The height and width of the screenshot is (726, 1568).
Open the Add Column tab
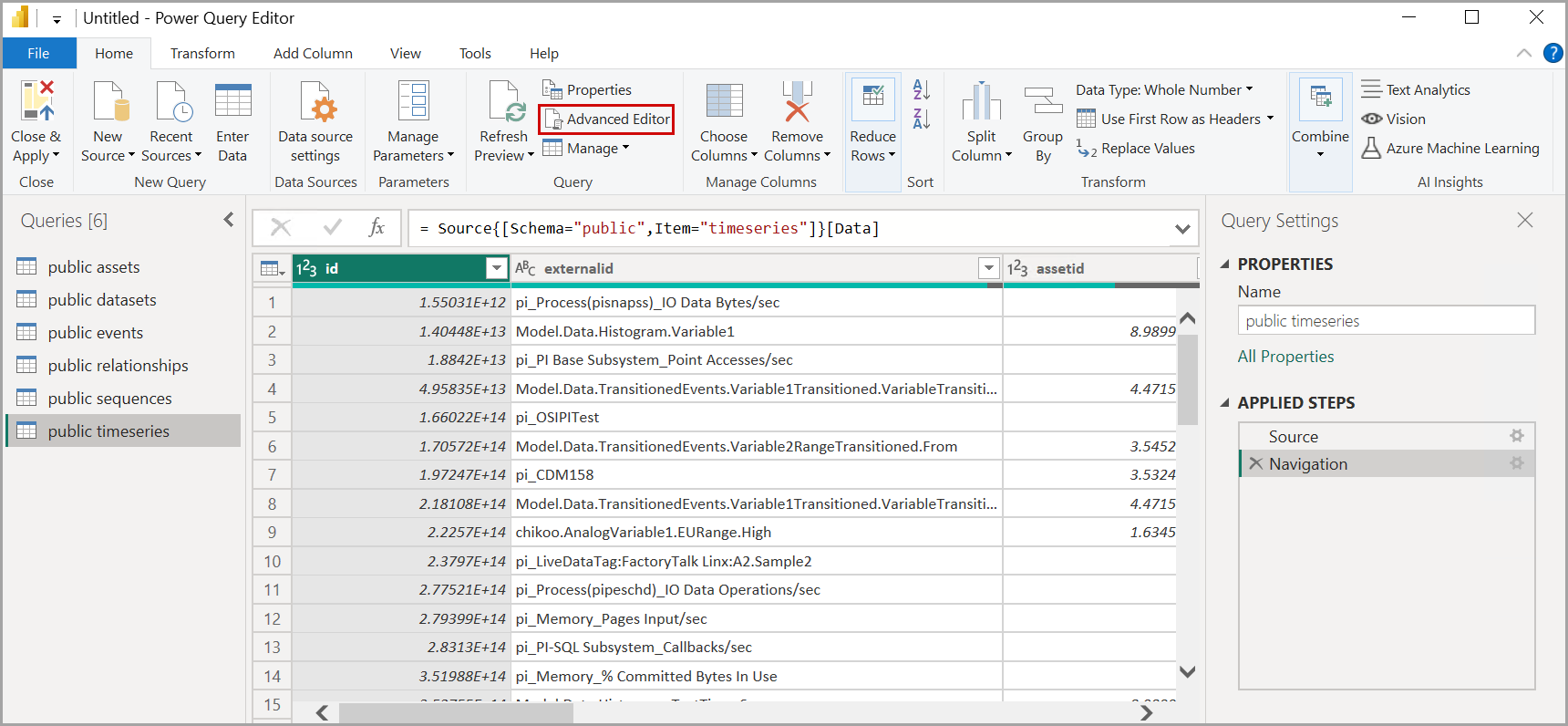(313, 54)
